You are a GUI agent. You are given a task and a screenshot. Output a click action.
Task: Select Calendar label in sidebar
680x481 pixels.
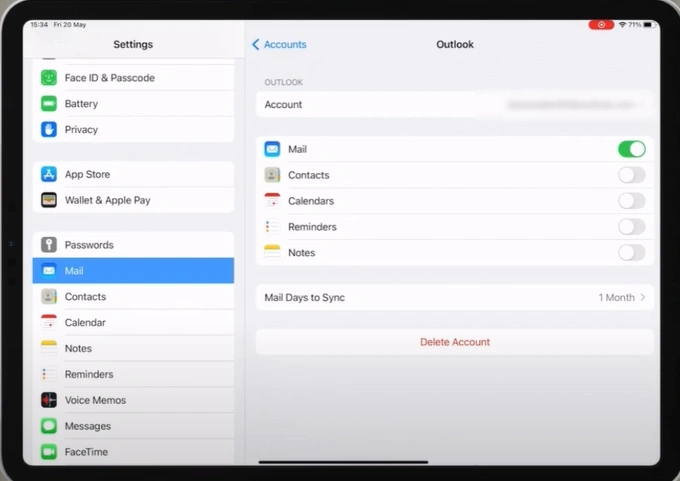85,323
